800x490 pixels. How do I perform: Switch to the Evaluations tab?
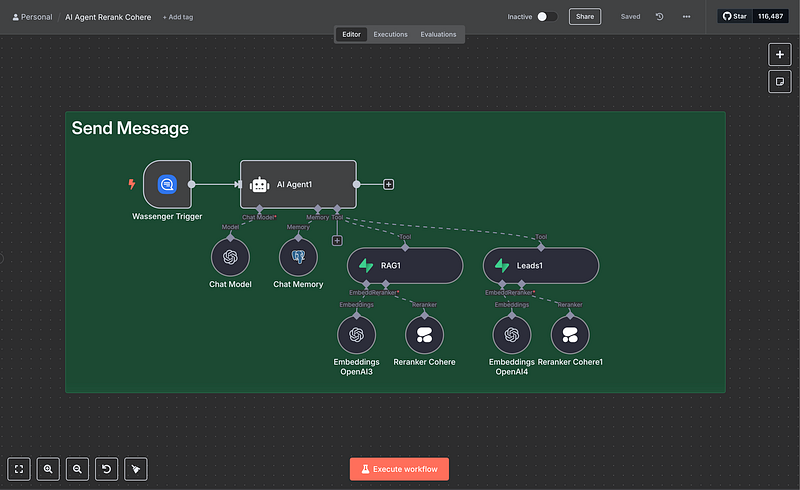[x=438, y=34]
